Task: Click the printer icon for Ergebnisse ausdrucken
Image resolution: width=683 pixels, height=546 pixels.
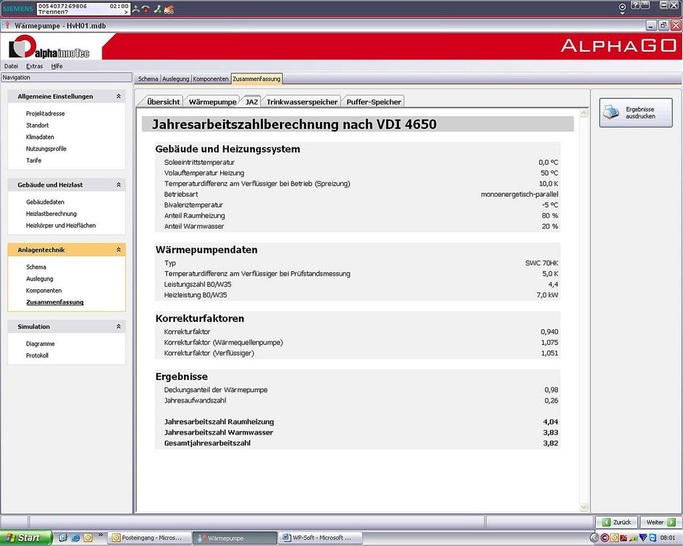Action: tap(610, 112)
